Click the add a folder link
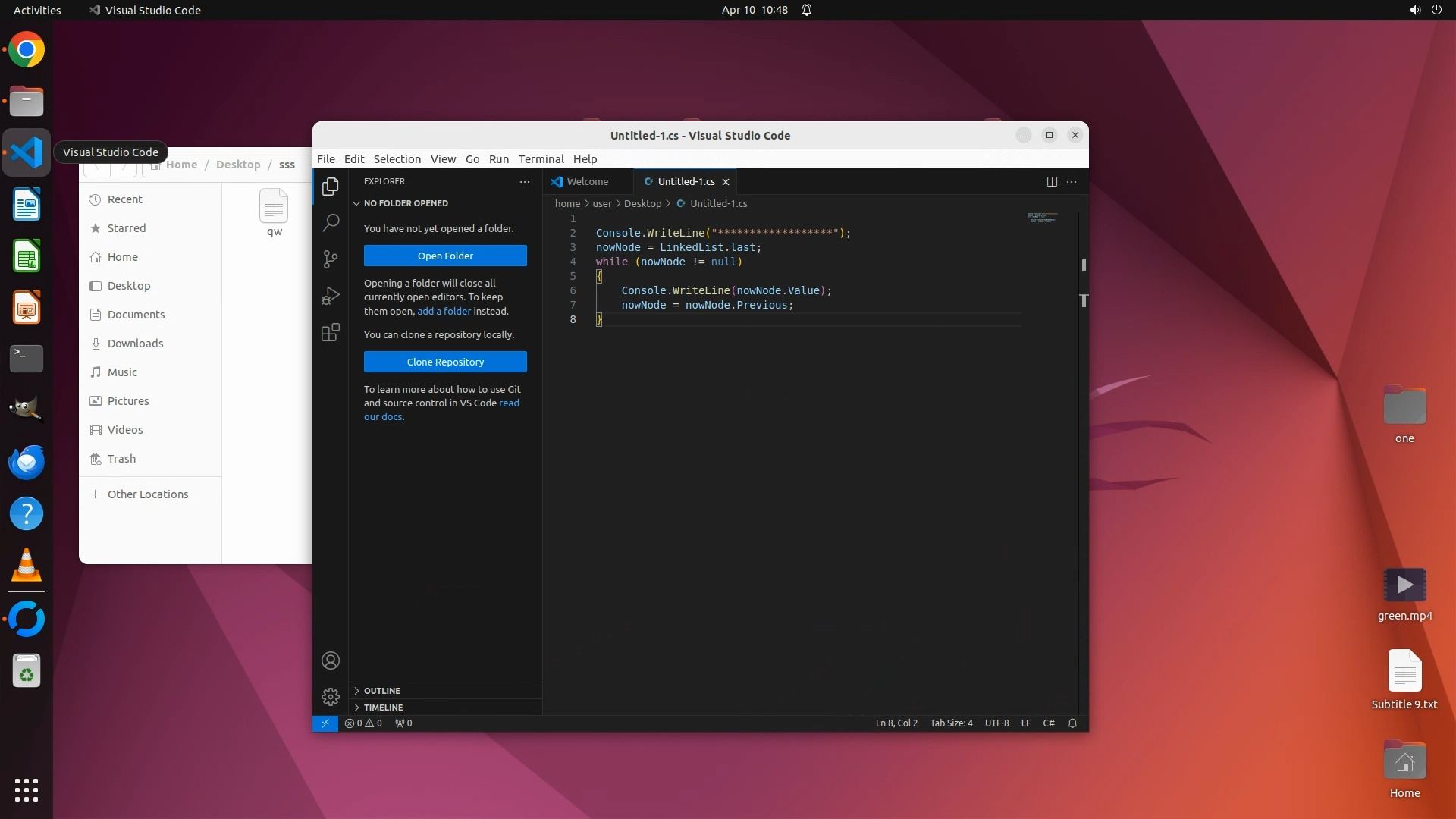The height and width of the screenshot is (819, 1456). (444, 312)
